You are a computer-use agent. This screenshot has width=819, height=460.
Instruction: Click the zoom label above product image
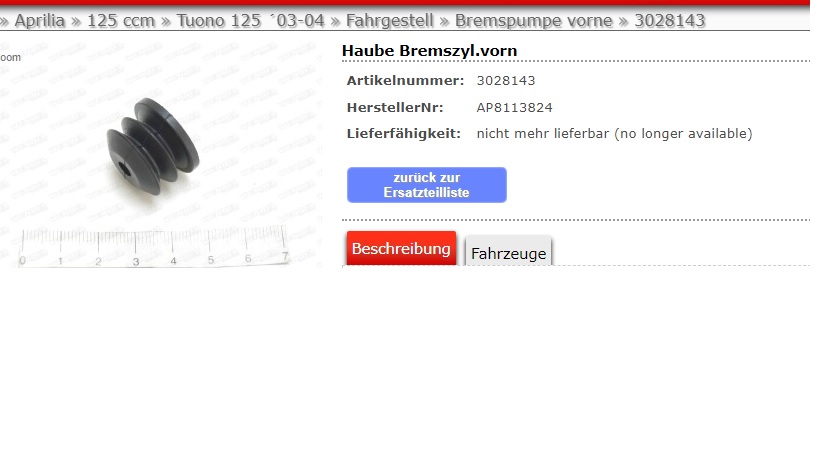pyautogui.click(x=10, y=57)
